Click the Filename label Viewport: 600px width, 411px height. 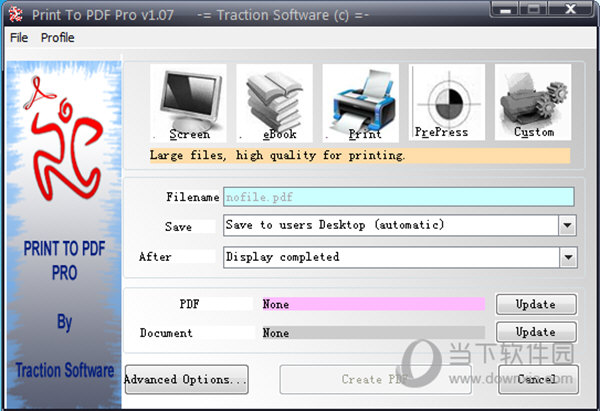(192, 197)
